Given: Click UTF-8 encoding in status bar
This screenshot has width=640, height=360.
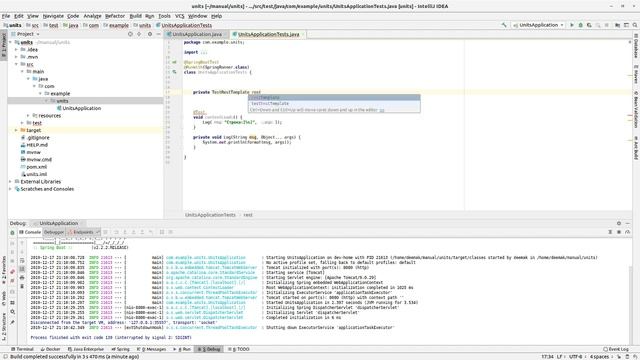Looking at the screenshot, I should tap(576, 357).
